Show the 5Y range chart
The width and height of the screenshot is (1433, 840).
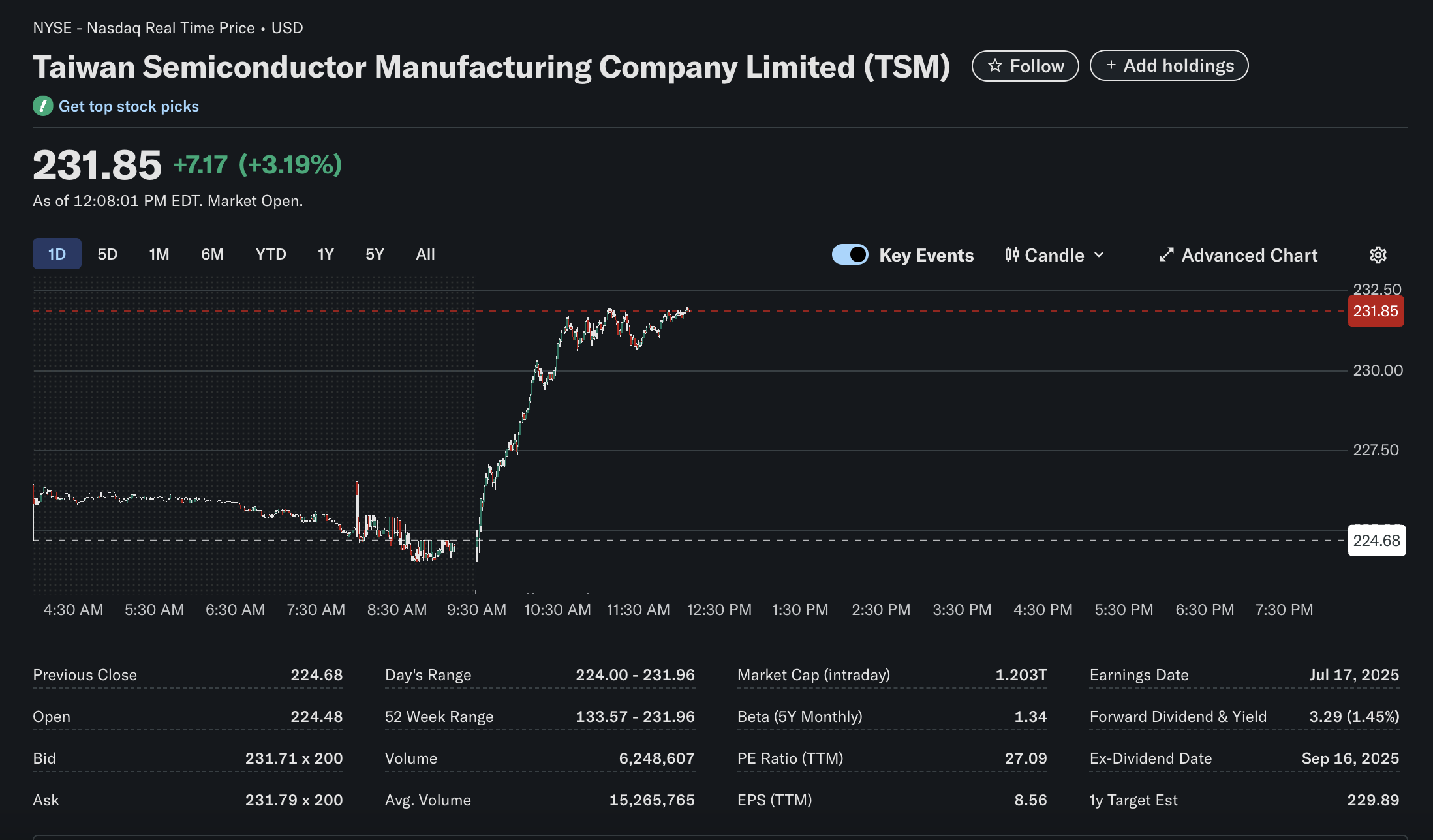click(x=375, y=254)
